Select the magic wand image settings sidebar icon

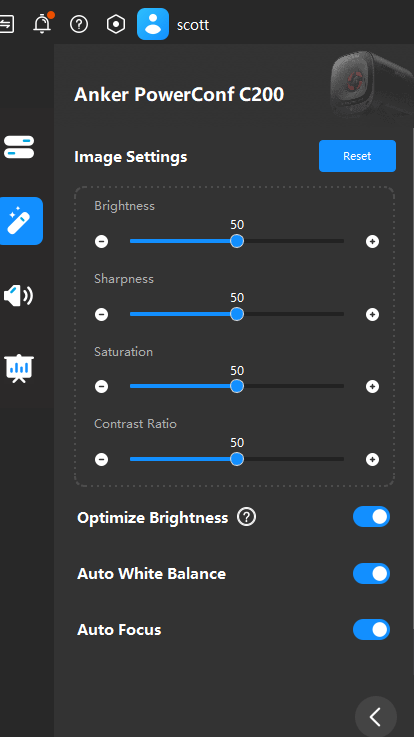(x=21, y=221)
